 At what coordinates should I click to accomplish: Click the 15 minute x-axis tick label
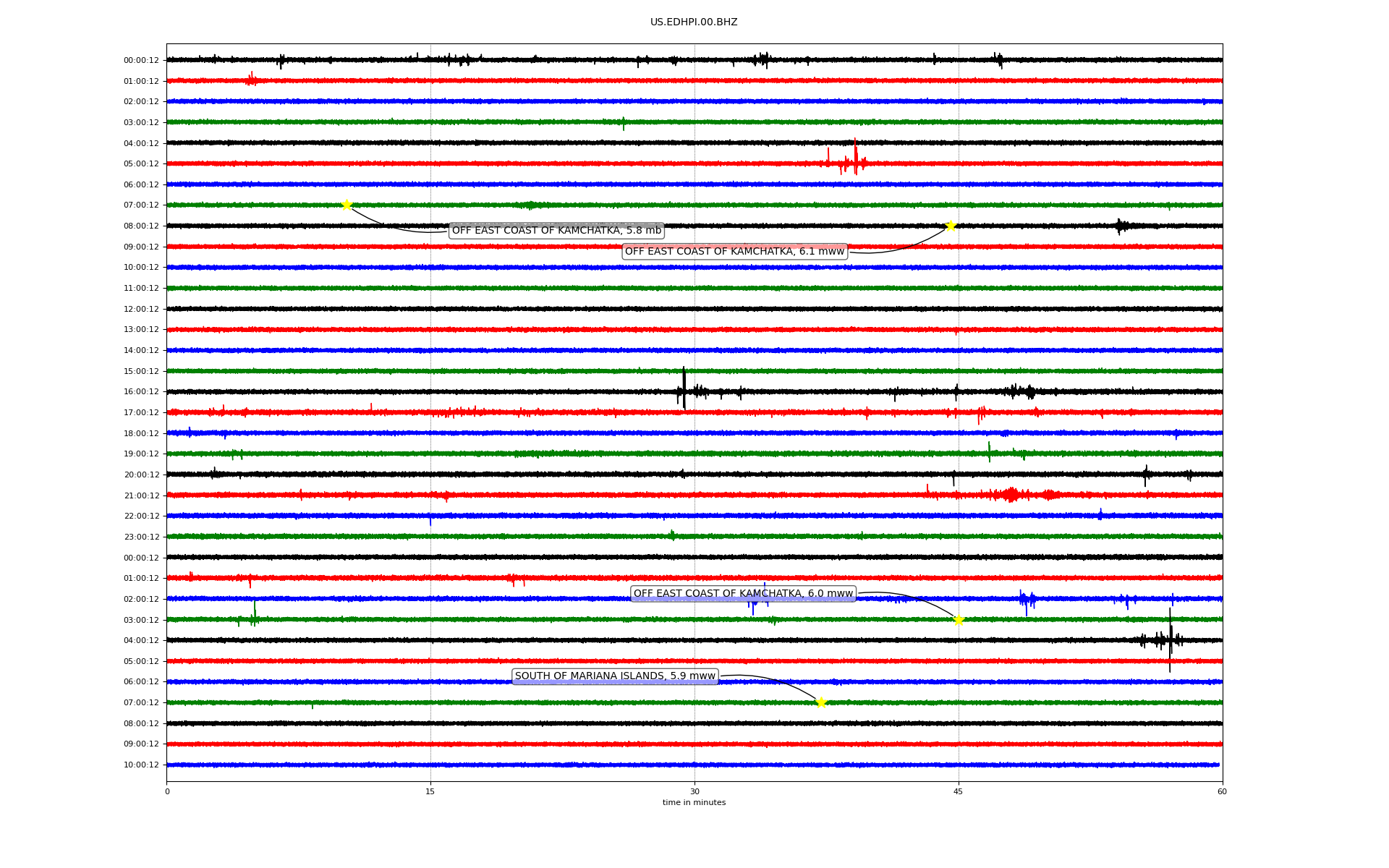pyautogui.click(x=430, y=791)
